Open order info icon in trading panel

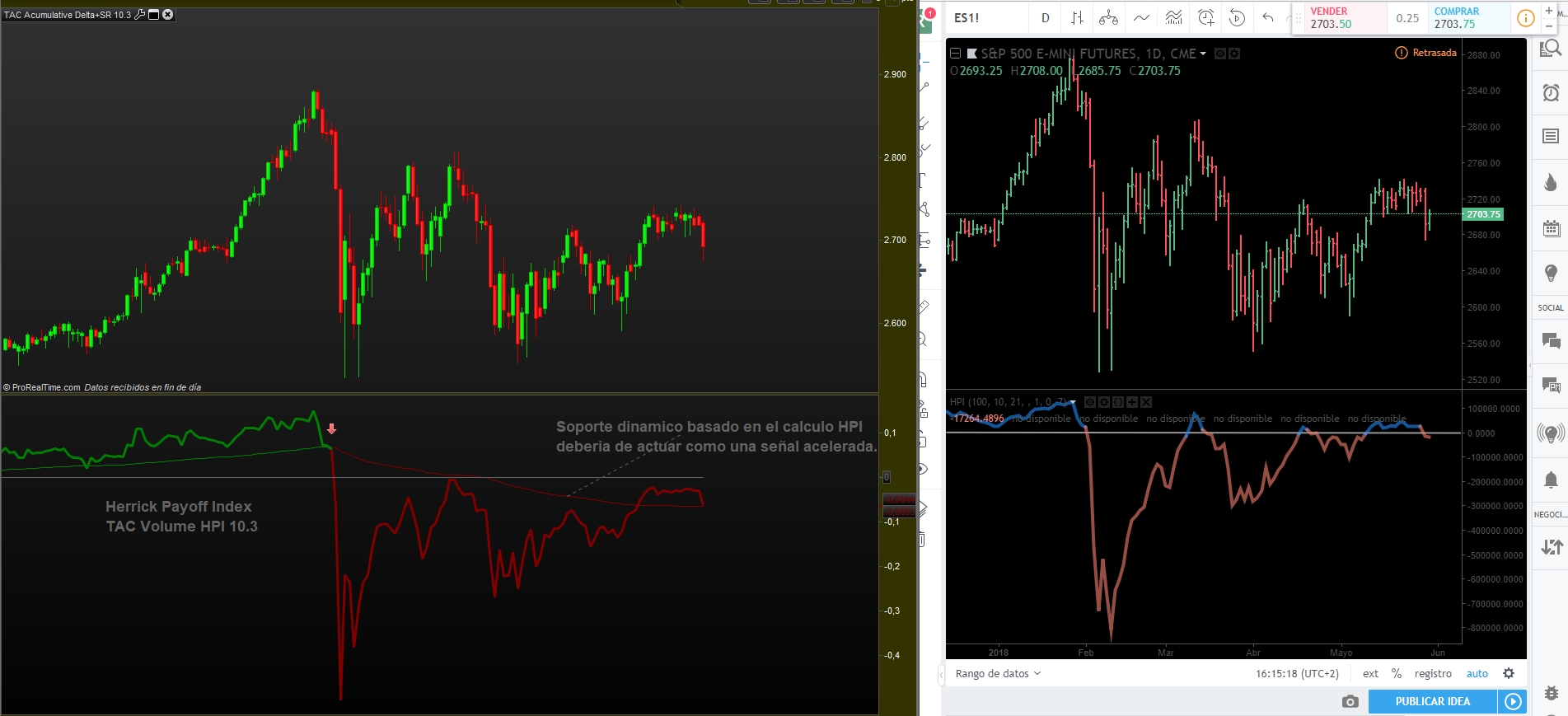click(1526, 18)
